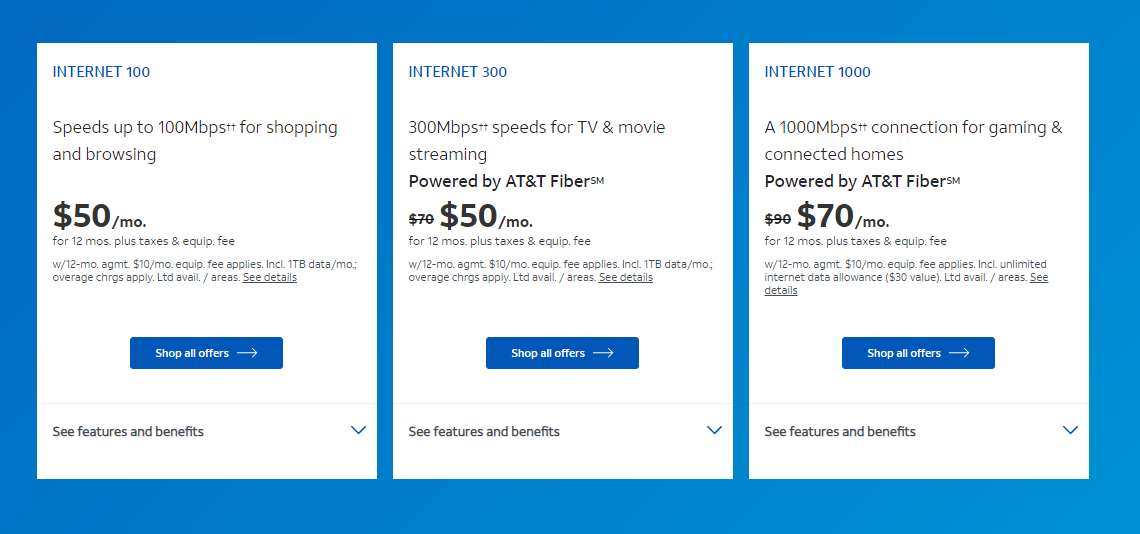
Task: Select the INTERNET 1000 plan heading
Action: 817,72
